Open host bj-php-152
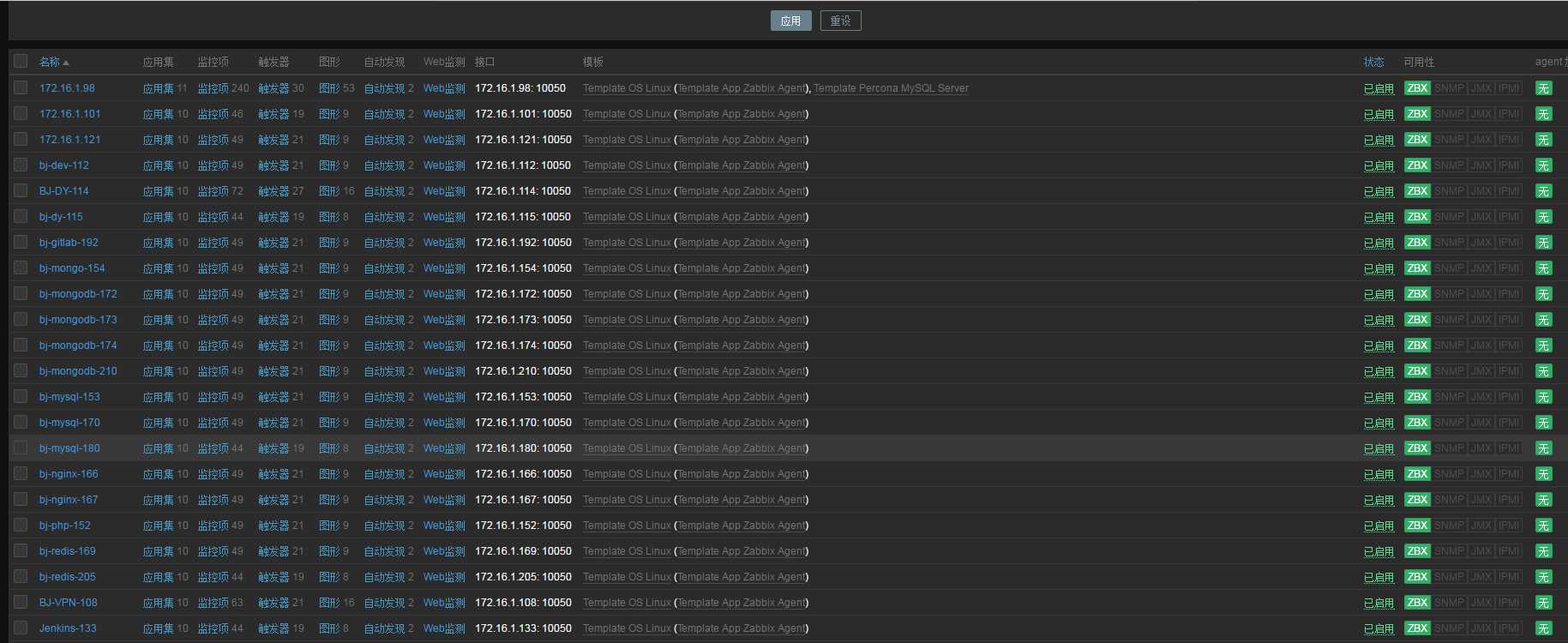1568x643 pixels. point(64,526)
